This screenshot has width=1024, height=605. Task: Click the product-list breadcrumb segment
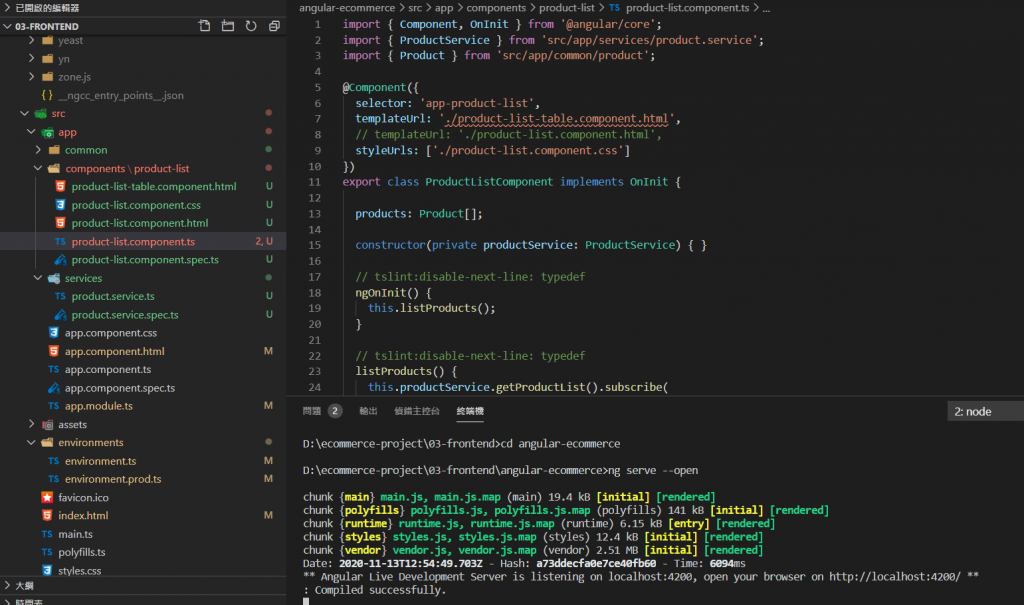[567, 8]
